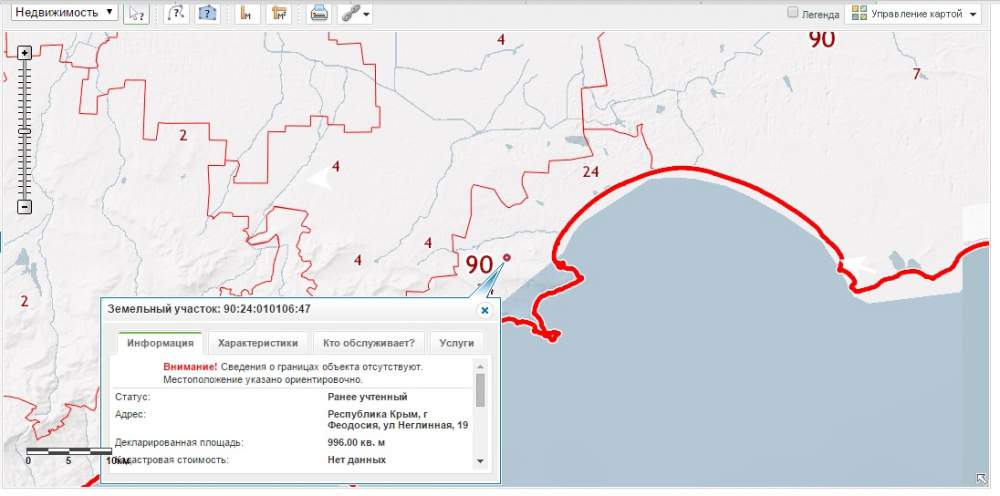Select the identify-by-pointer info tool
Screen dimensions: 1000x496
point(136,14)
